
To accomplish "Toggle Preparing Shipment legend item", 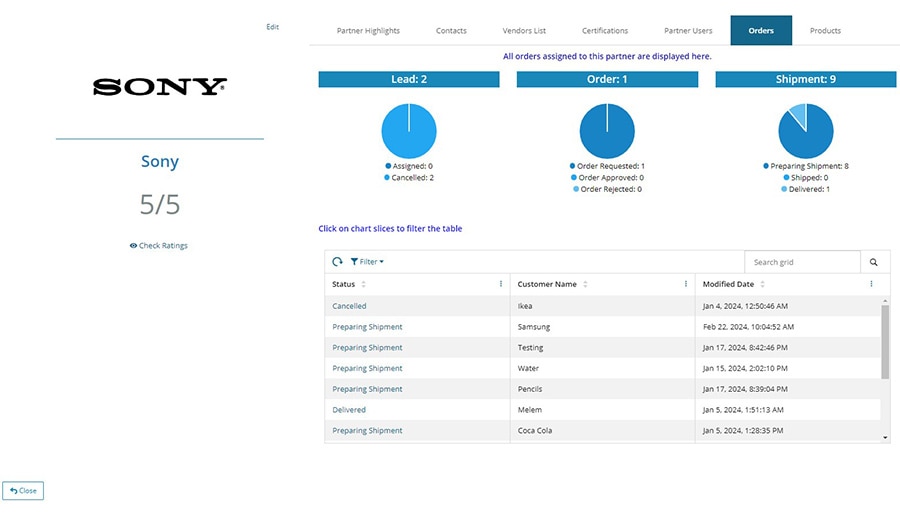I will (806, 166).
